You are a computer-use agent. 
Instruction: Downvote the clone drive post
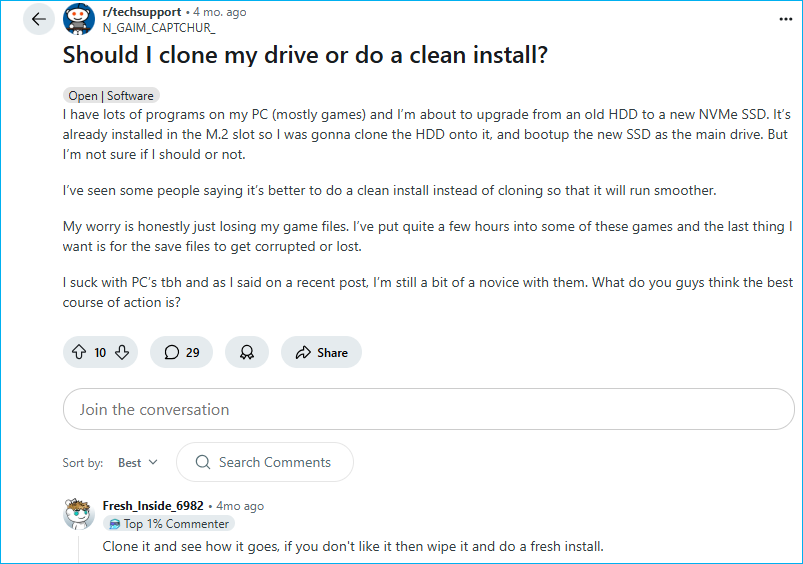click(122, 352)
